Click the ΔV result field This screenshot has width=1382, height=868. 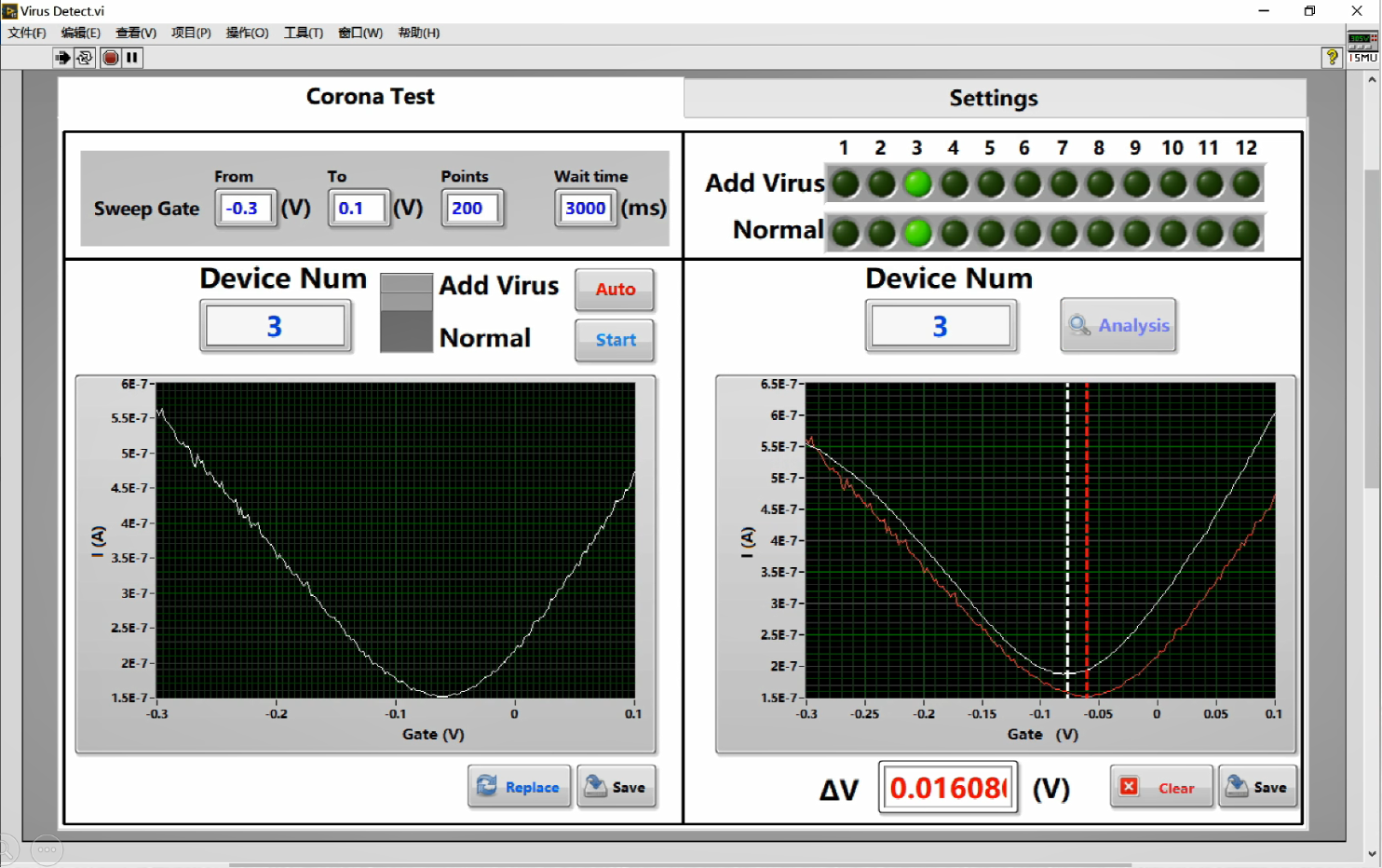tap(948, 788)
